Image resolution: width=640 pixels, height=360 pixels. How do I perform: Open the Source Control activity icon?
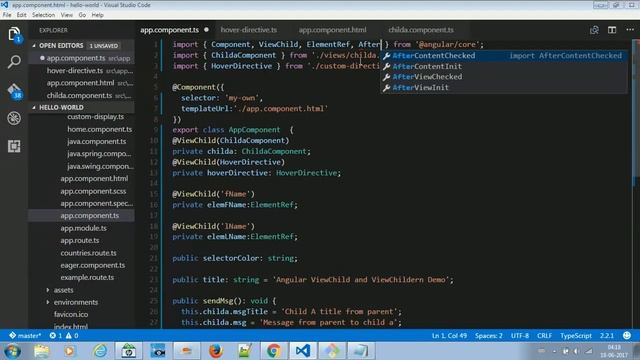click(x=14, y=91)
